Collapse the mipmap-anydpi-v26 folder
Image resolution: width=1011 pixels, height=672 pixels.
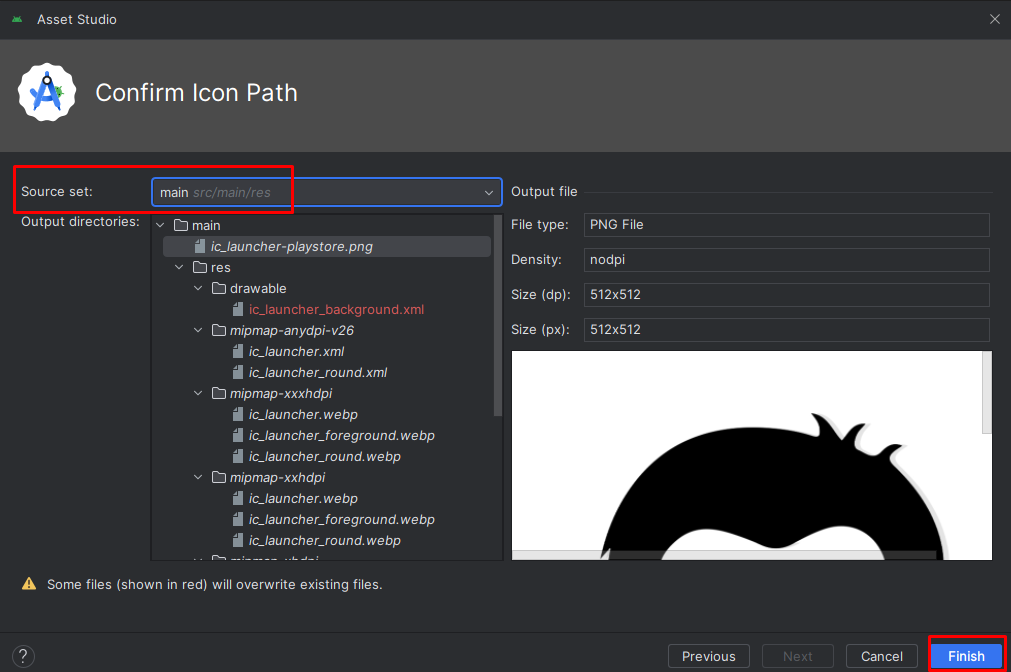[x=198, y=330]
